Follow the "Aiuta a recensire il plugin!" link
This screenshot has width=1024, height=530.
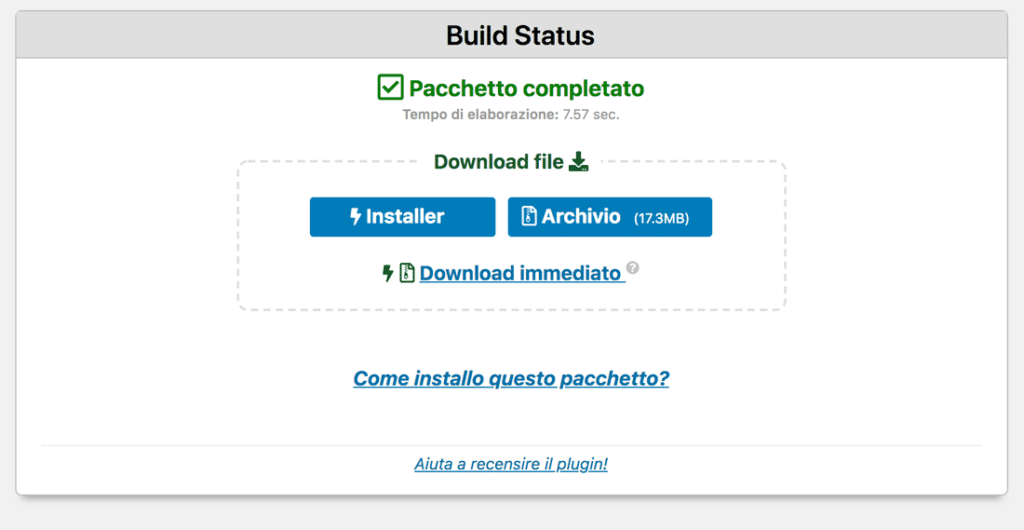(511, 464)
